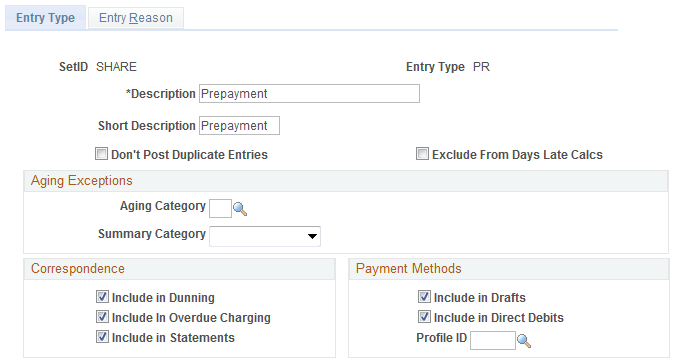
Task: Switch to the Entry Reason tab
Action: click(136, 18)
